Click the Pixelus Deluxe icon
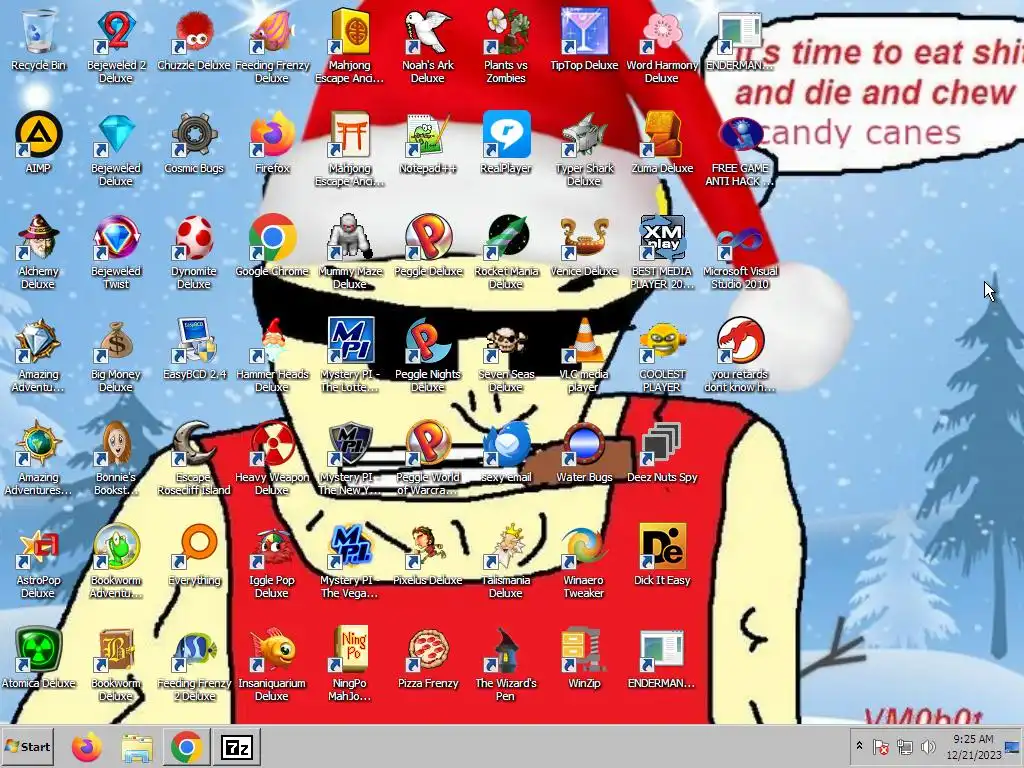This screenshot has height=768, width=1024. pos(428,556)
